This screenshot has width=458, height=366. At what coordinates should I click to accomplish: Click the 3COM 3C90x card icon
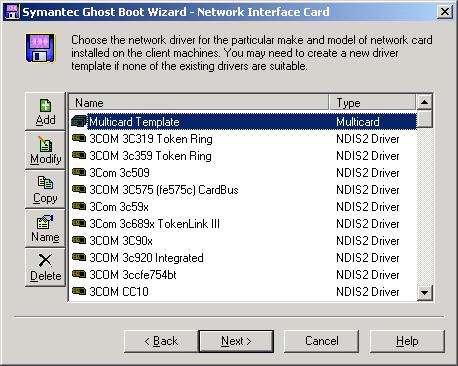[x=79, y=240]
